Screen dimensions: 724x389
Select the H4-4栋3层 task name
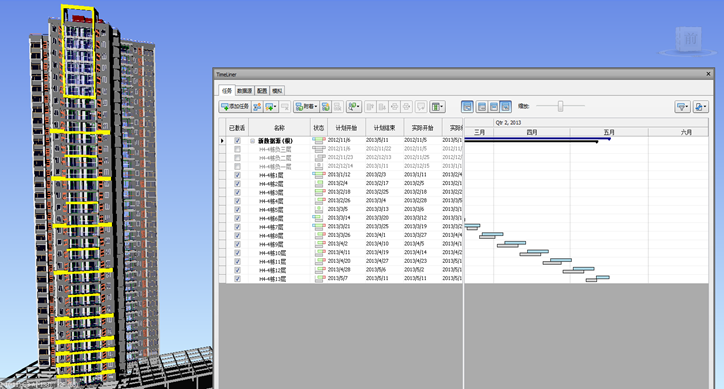click(272, 192)
